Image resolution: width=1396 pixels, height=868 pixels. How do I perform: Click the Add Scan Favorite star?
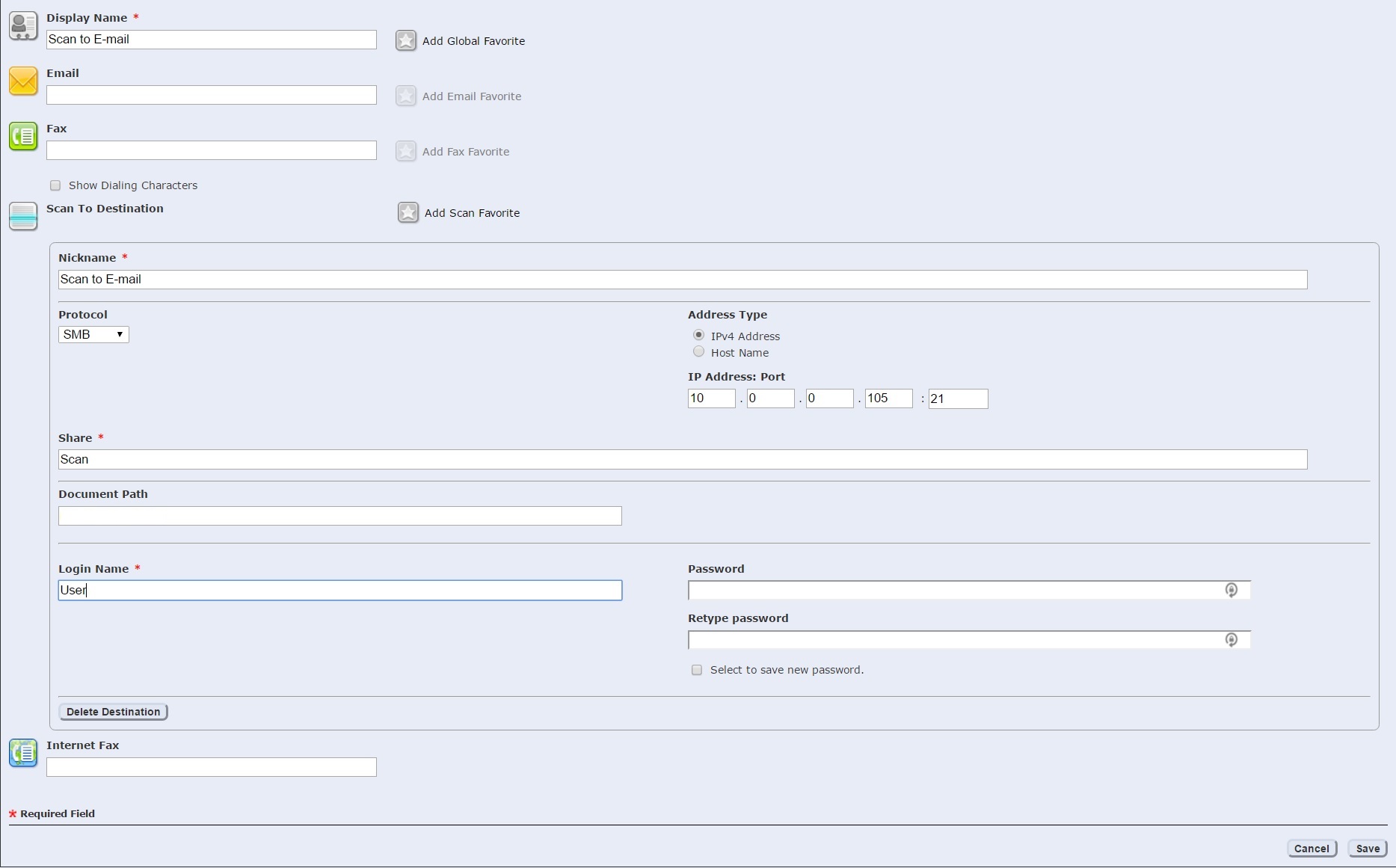coord(408,212)
